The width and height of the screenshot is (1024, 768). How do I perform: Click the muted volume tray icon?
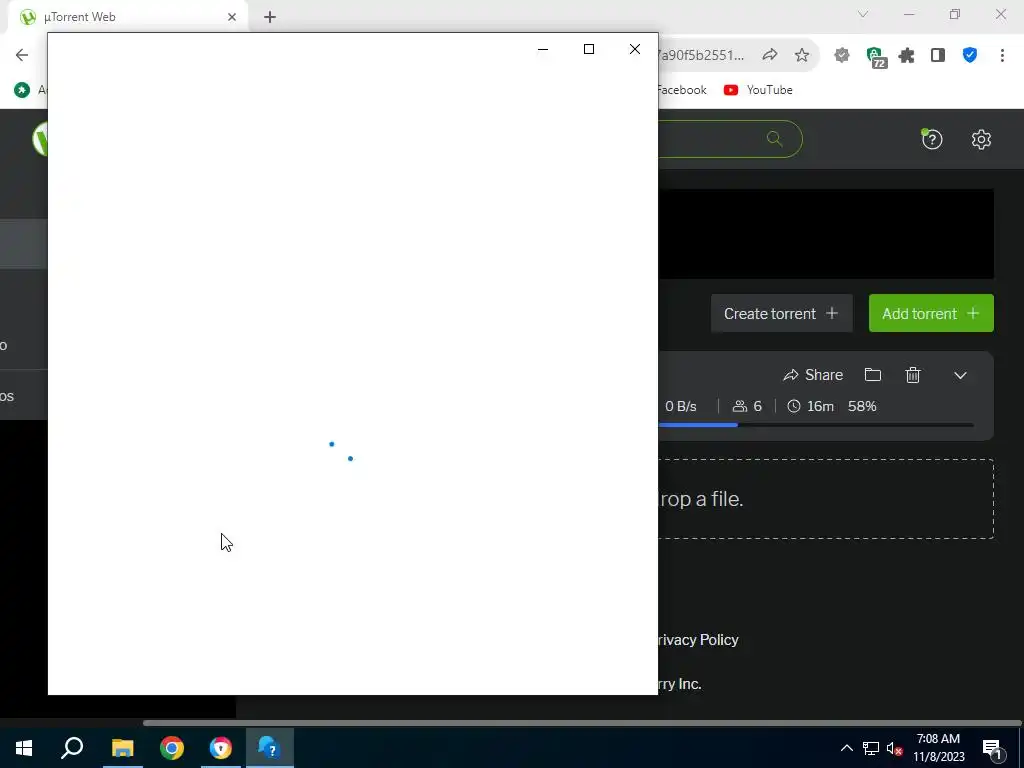click(895, 748)
